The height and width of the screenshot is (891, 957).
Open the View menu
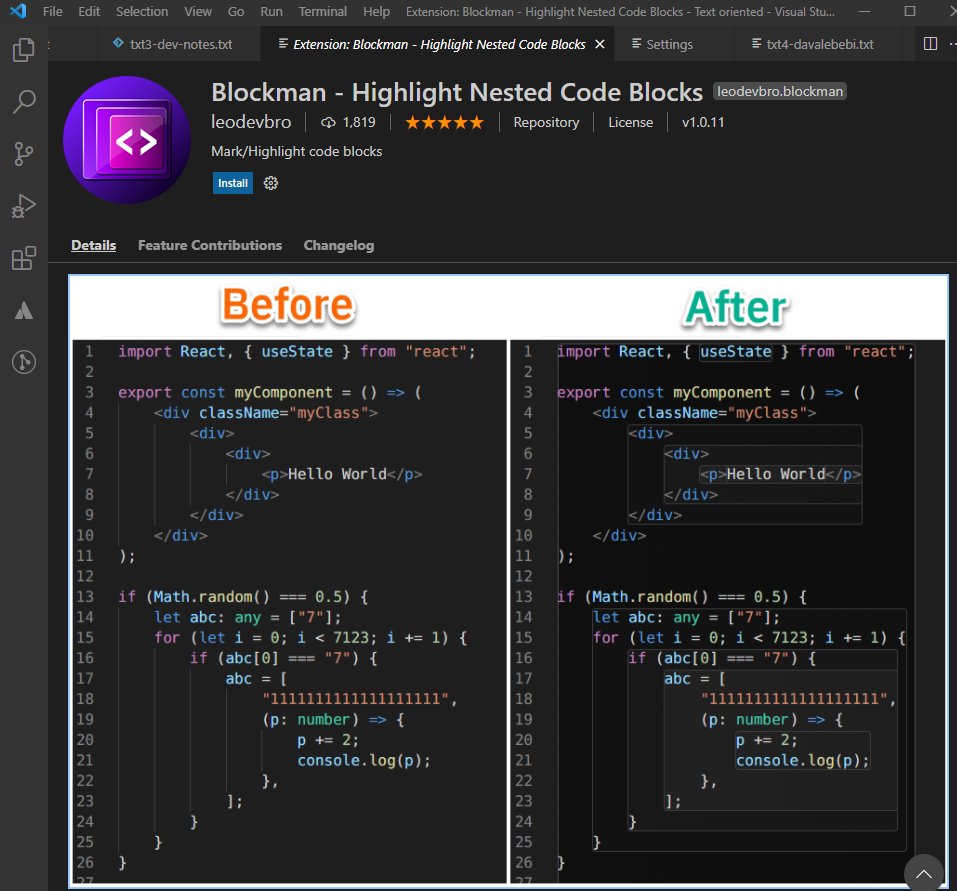[198, 11]
